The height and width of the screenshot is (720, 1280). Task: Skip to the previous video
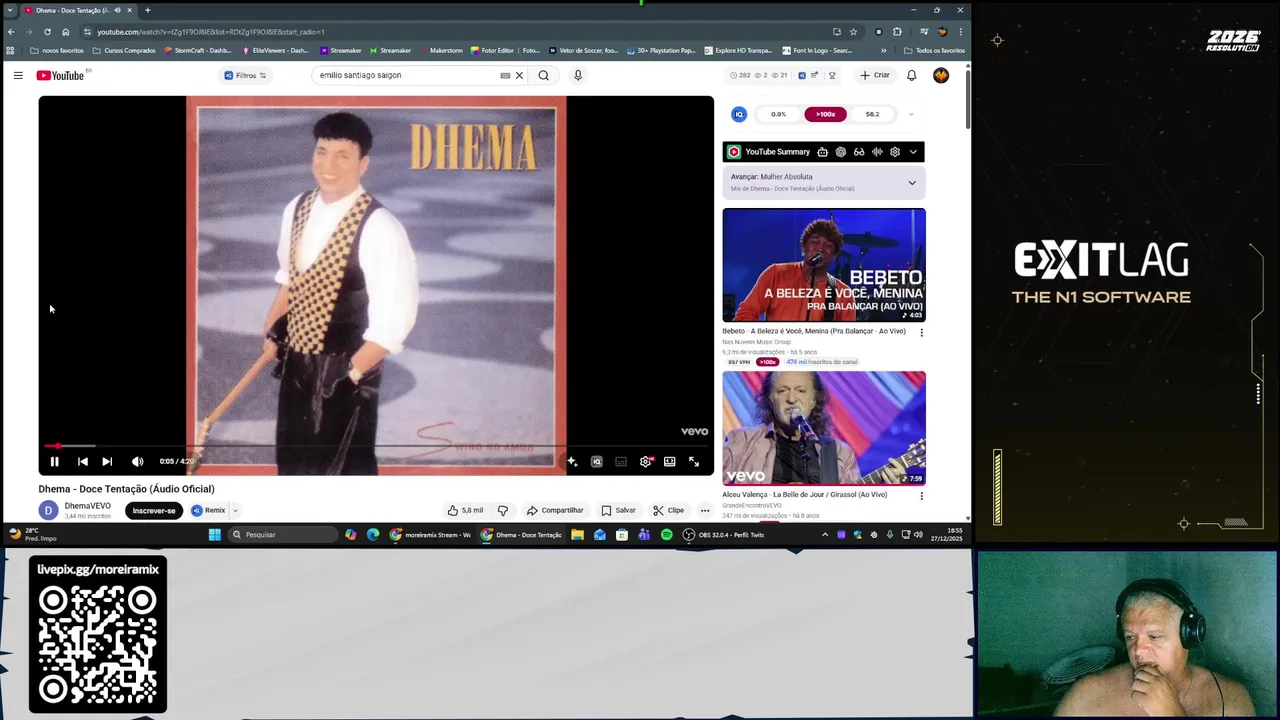tap(82, 461)
